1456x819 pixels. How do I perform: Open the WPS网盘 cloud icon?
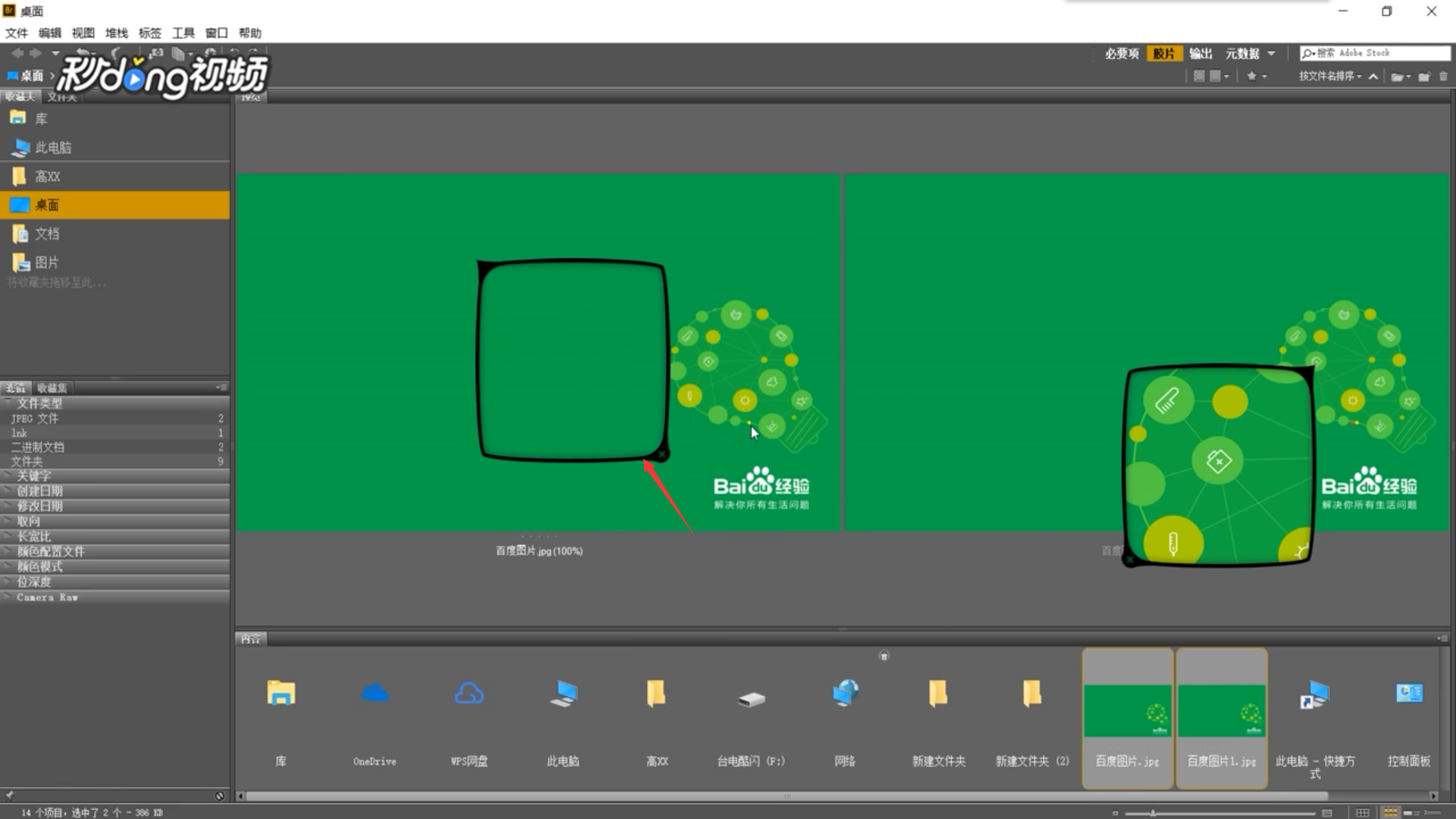pyautogui.click(x=469, y=694)
